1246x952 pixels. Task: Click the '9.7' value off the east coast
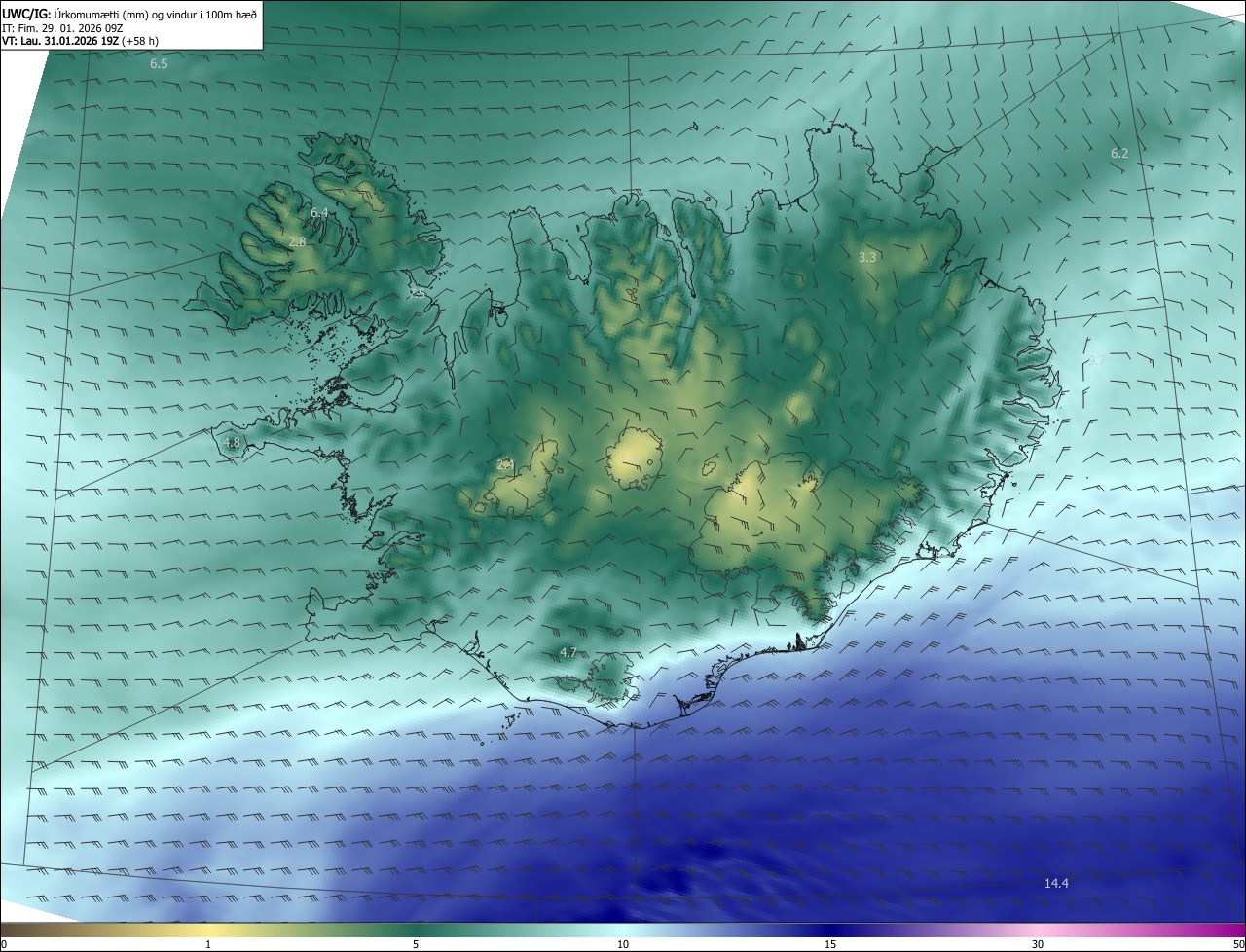[1097, 360]
